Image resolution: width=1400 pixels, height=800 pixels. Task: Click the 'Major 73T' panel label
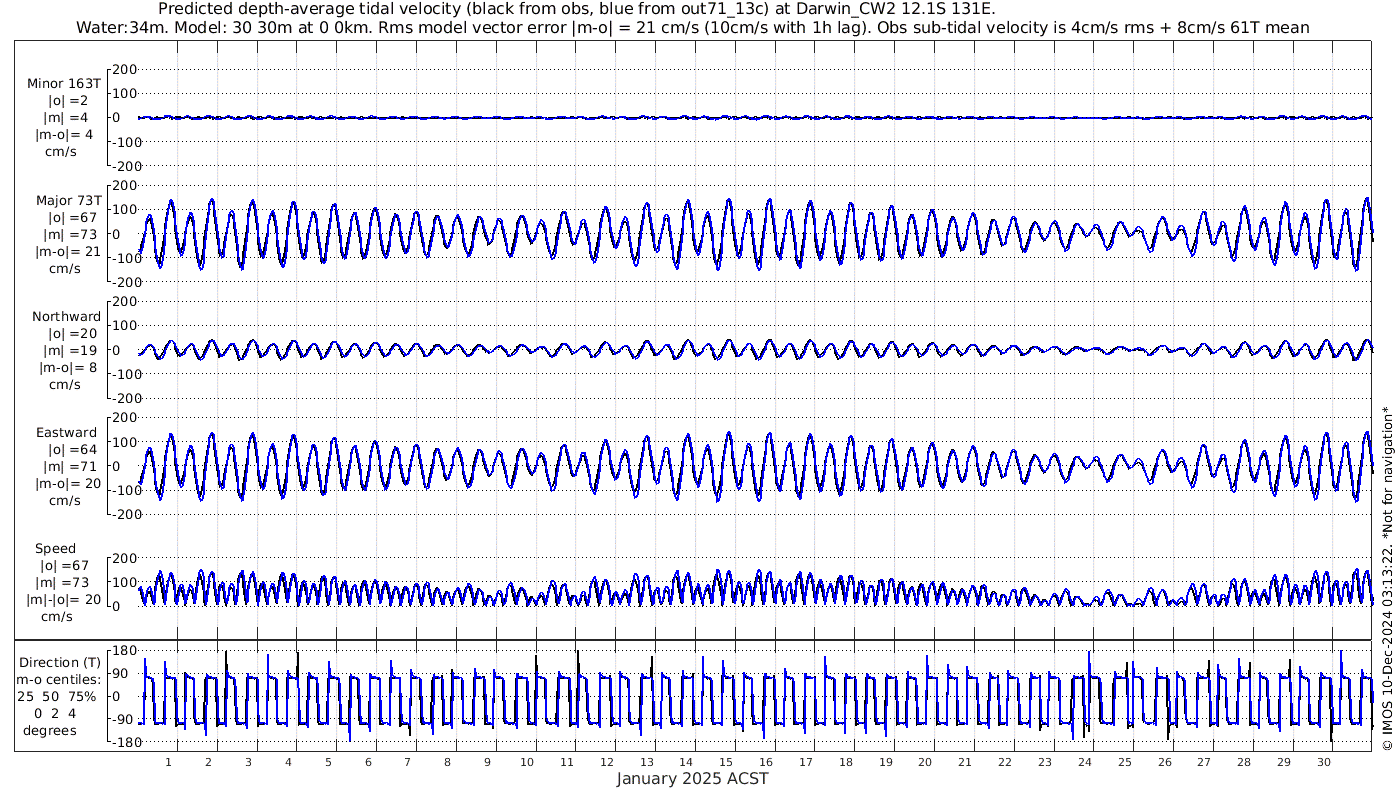tap(68, 200)
